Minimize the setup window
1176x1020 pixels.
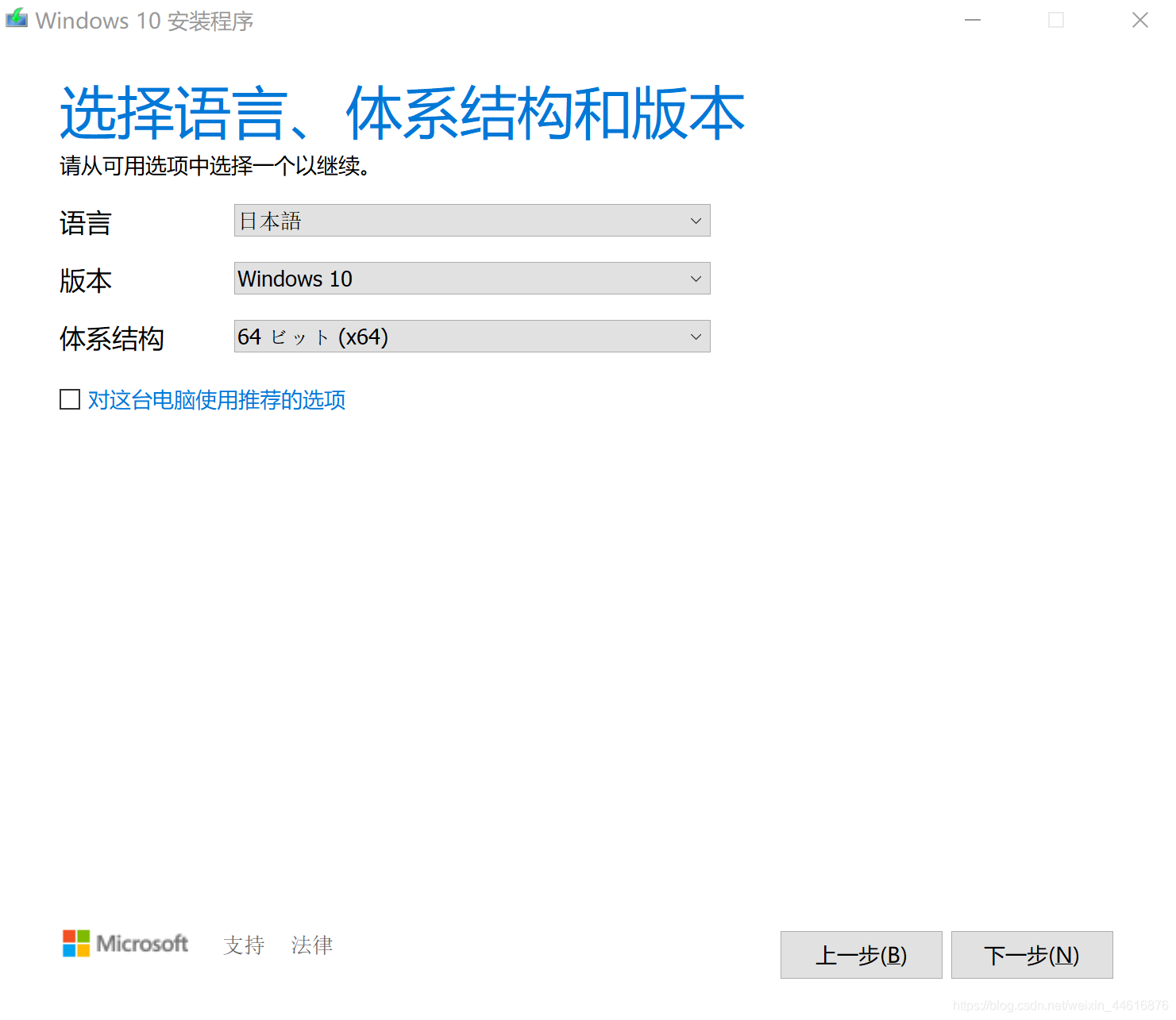(972, 20)
